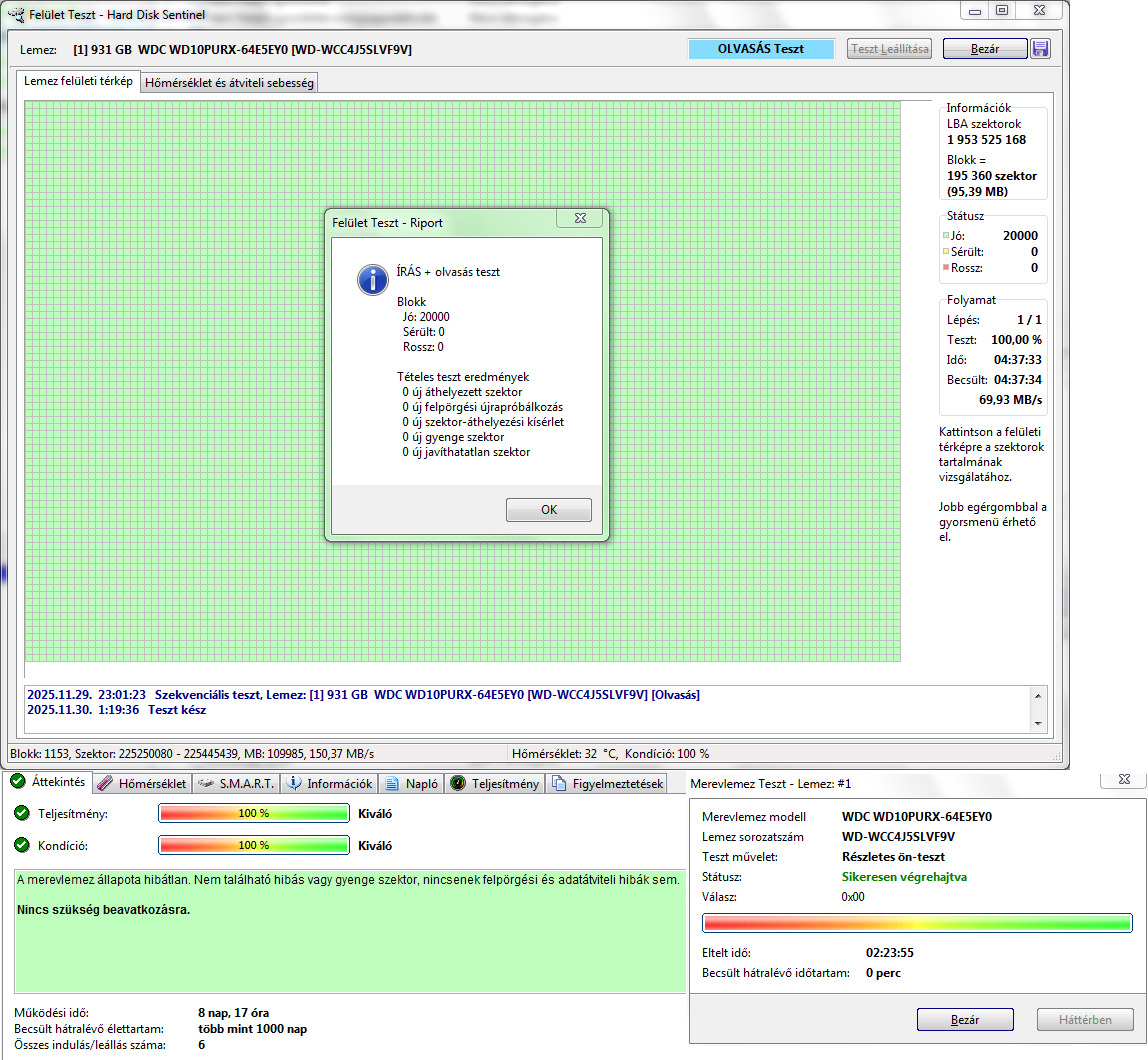Close the Merevlemez Teszt dialog
The image size is (1148, 1060).
[1125, 780]
